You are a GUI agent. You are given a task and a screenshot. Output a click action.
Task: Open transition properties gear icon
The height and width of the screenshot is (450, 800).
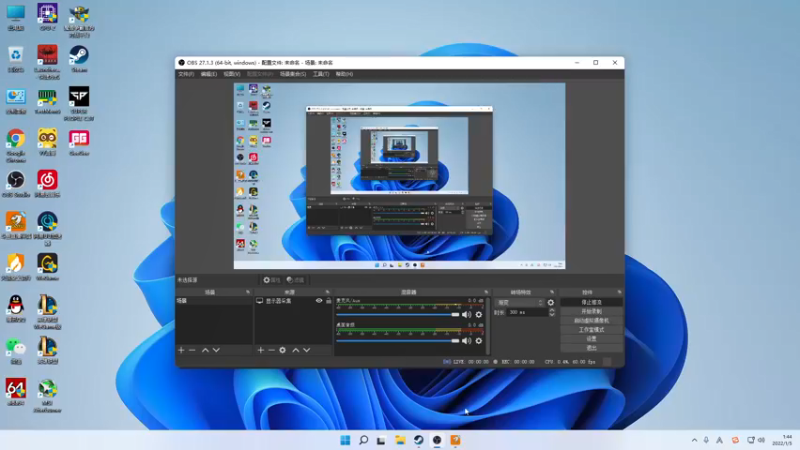tap(550, 302)
